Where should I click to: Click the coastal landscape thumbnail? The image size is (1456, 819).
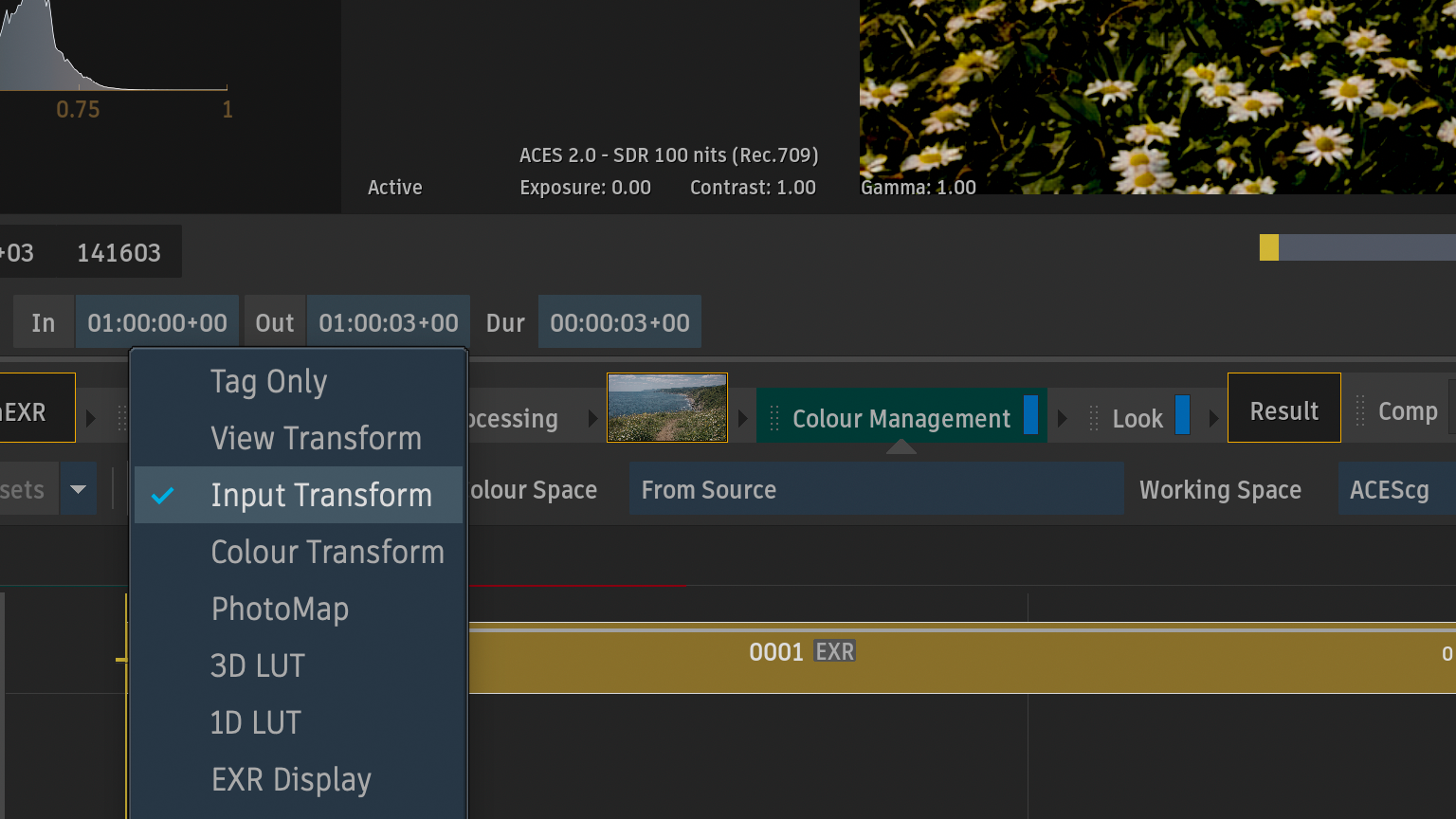(x=667, y=408)
